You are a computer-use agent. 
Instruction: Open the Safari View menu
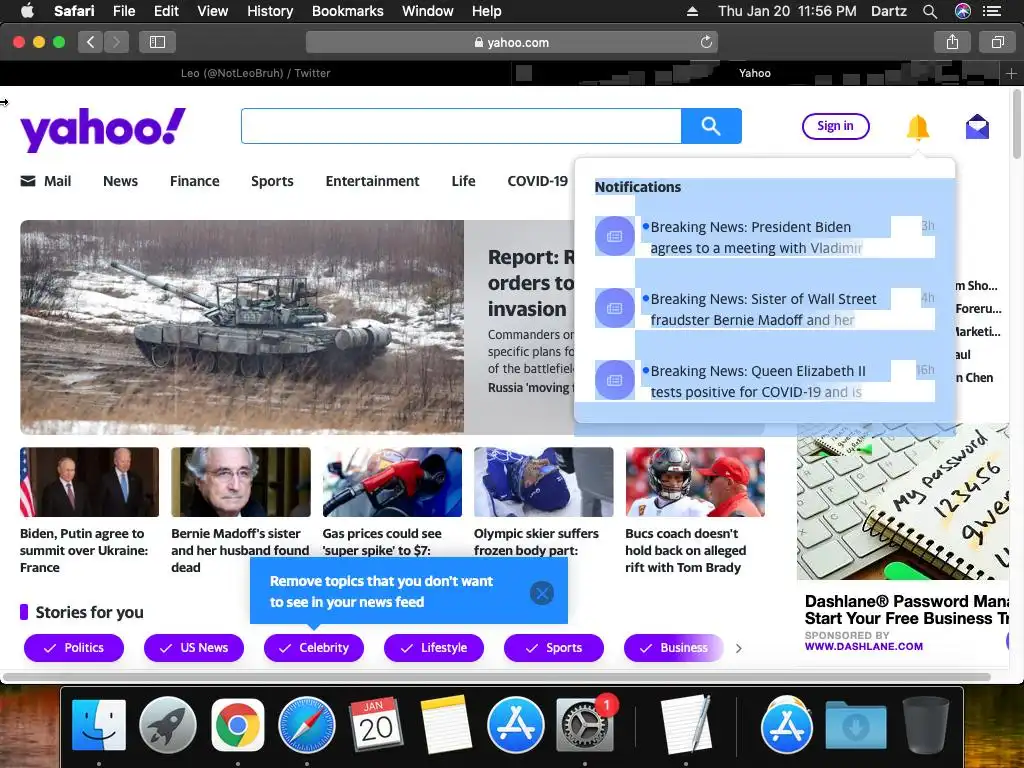(213, 11)
